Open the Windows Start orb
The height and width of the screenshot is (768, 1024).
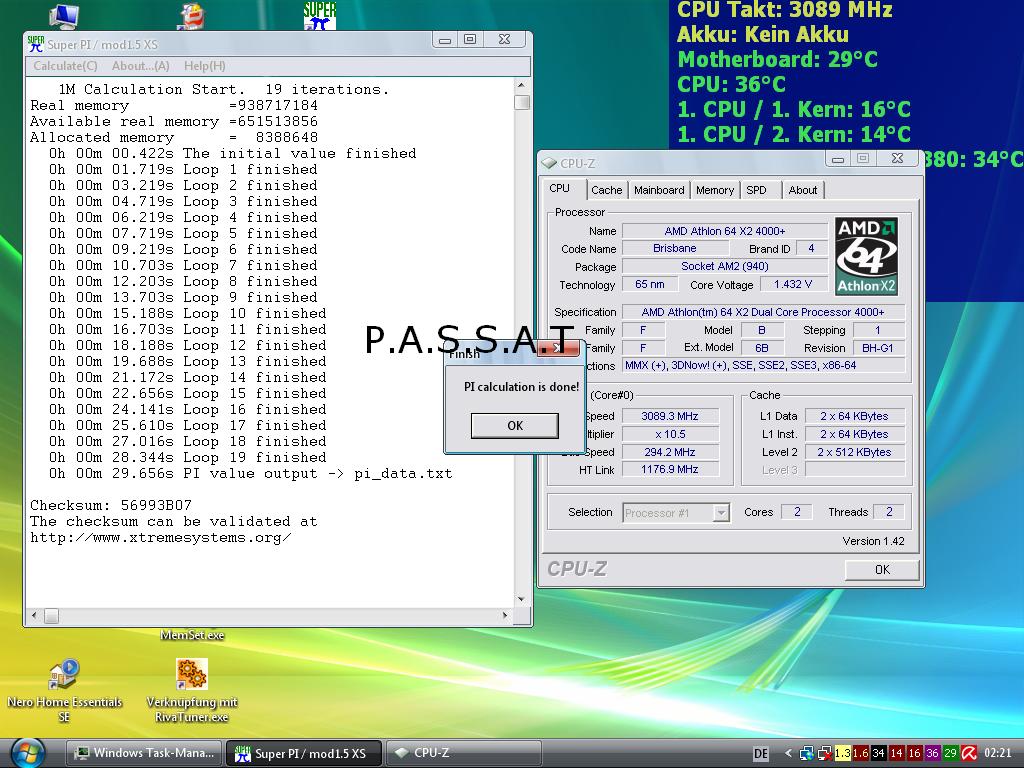[27, 752]
